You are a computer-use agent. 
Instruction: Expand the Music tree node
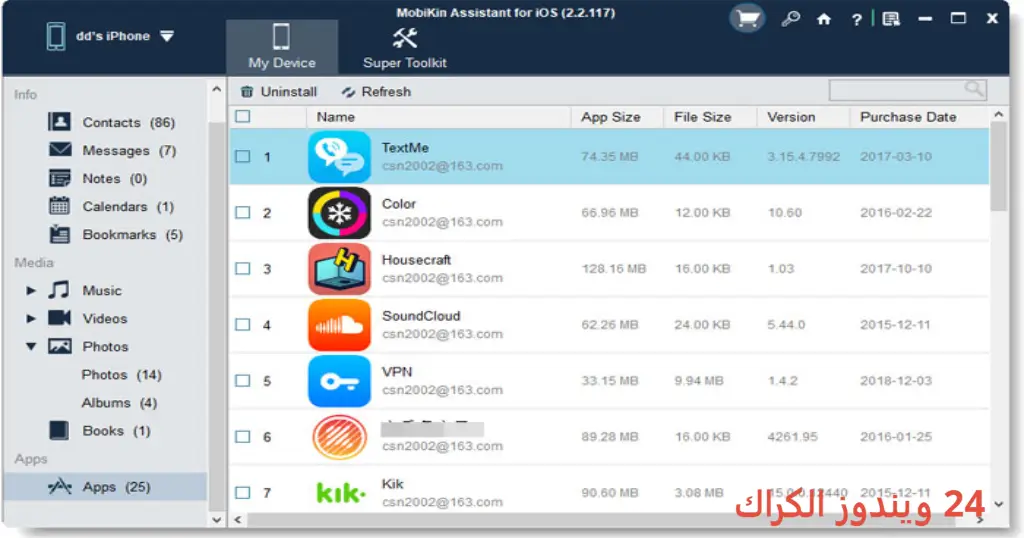click(x=31, y=291)
